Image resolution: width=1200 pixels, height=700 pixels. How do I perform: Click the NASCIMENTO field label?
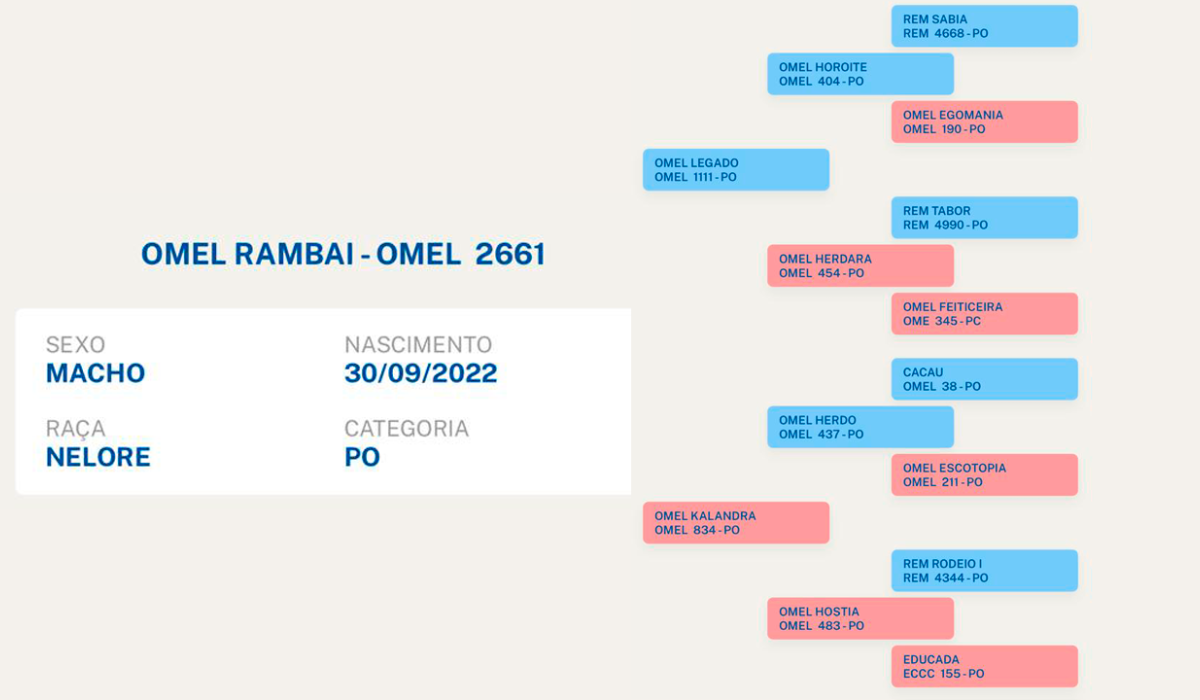pos(418,345)
